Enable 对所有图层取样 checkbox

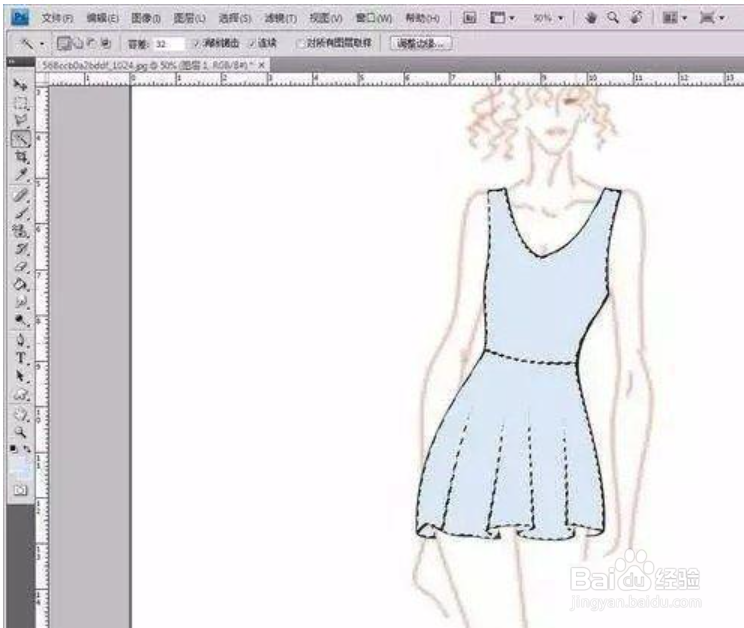[300, 44]
